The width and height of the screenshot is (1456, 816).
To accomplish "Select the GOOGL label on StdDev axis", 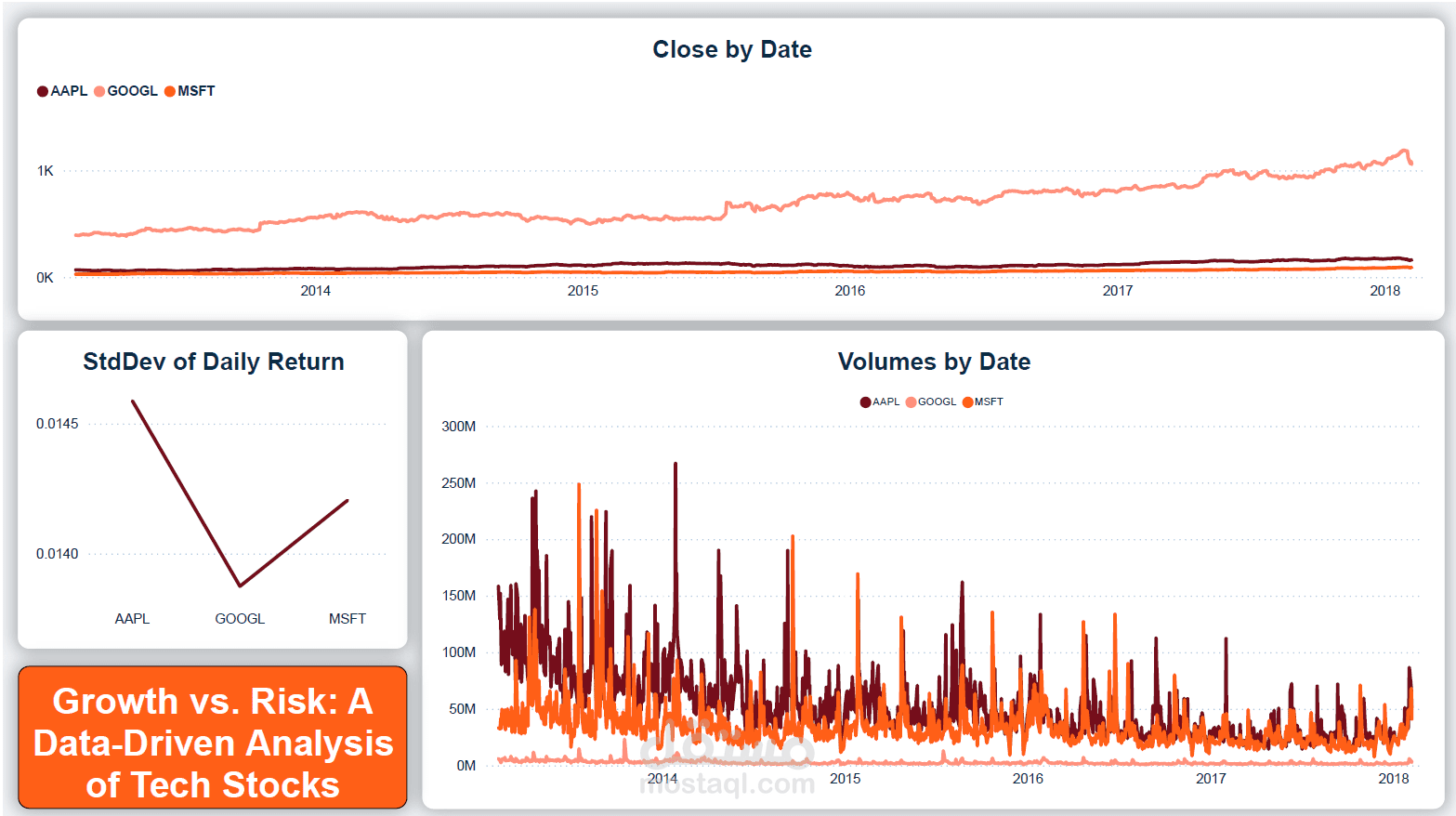I will [239, 617].
